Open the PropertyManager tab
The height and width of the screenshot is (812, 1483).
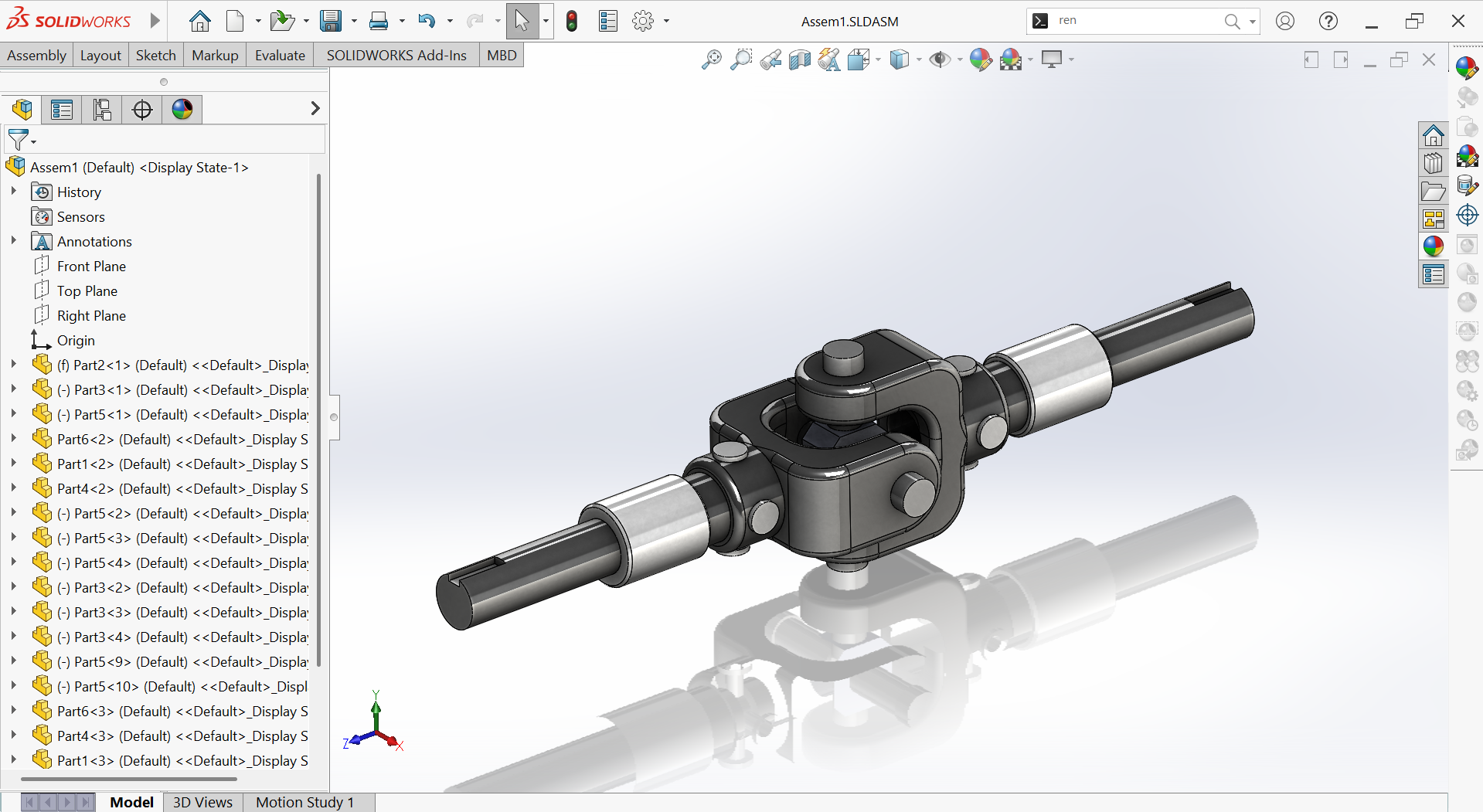coord(62,110)
